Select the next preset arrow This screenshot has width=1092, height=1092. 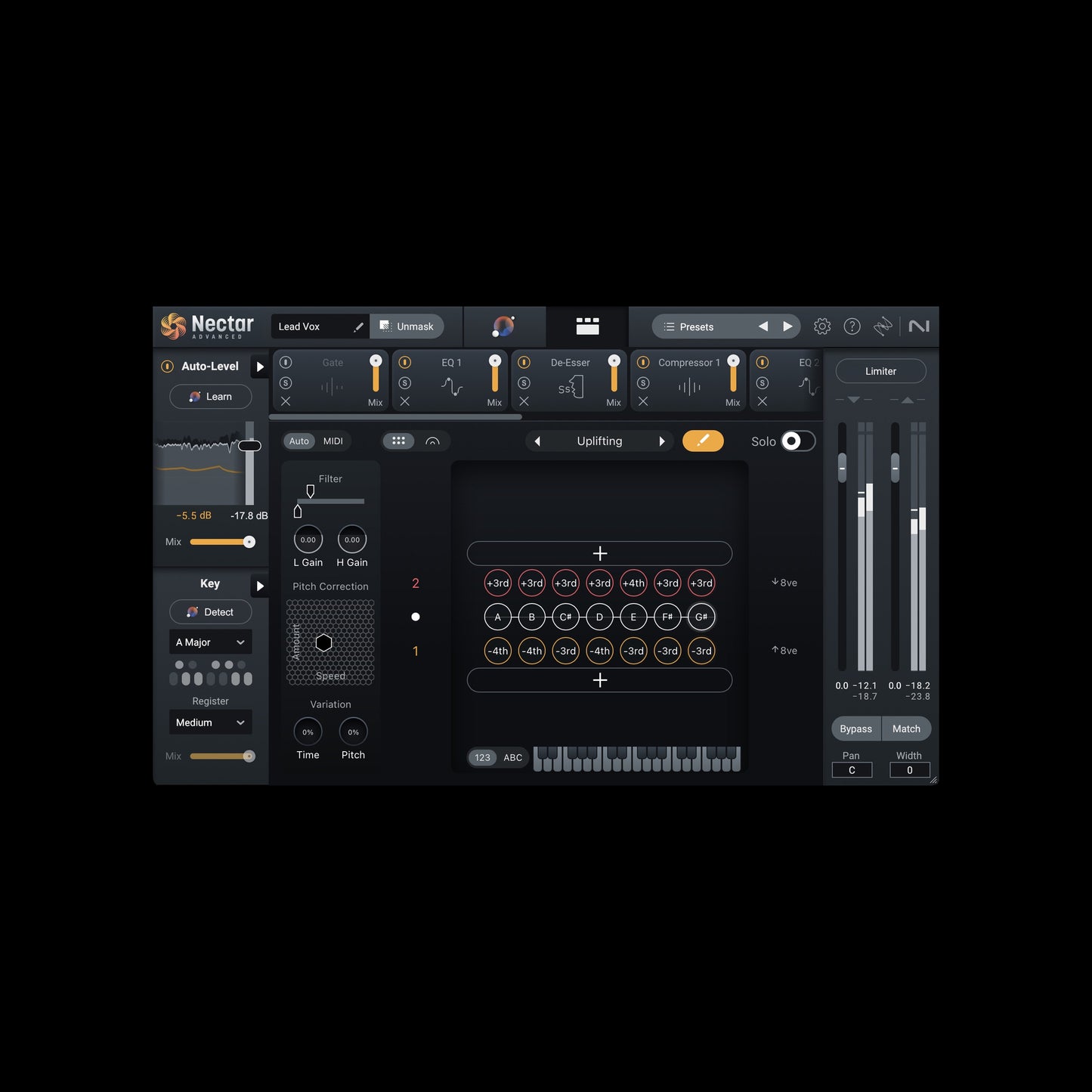point(787,326)
